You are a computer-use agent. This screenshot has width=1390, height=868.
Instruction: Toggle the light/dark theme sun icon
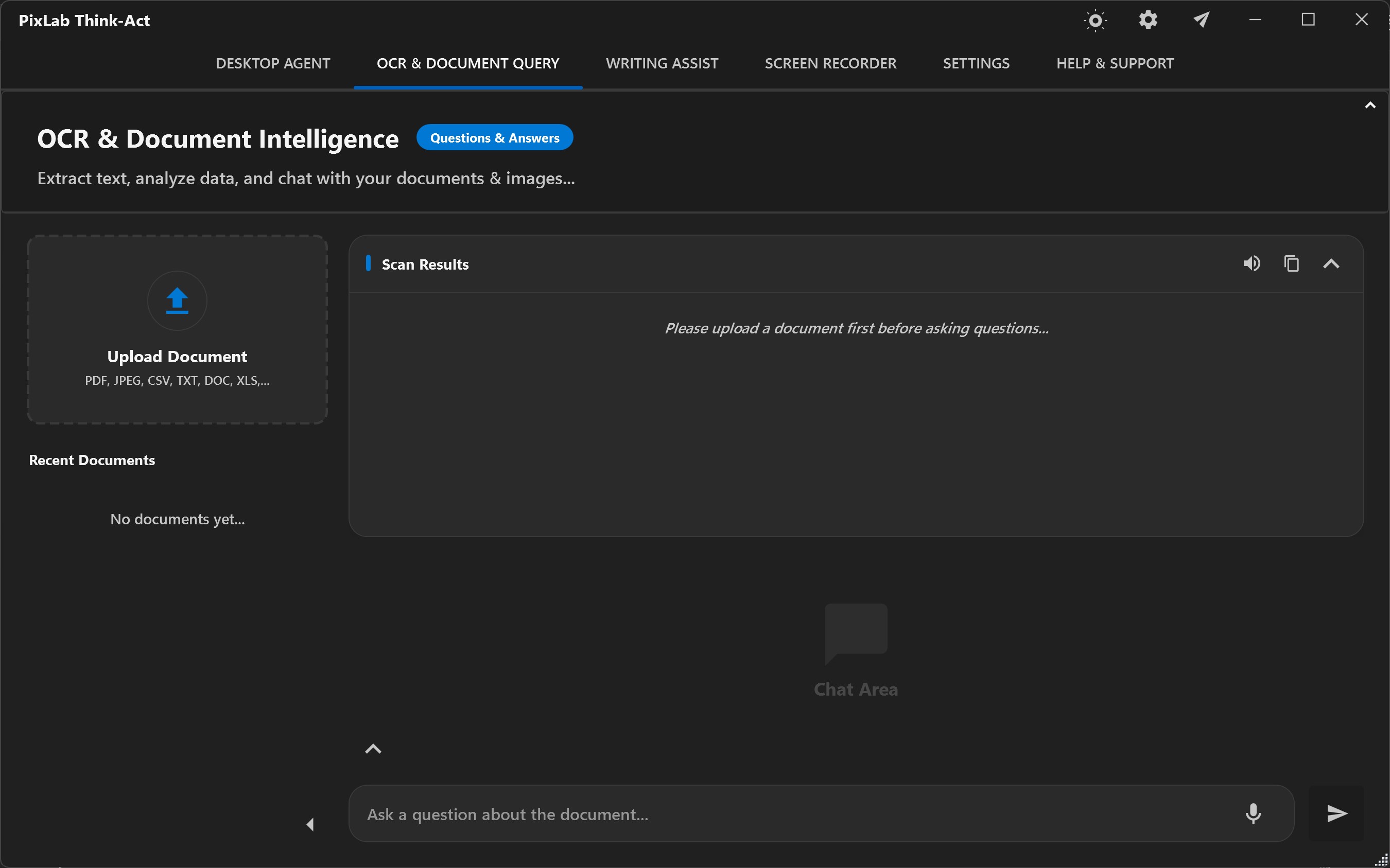[1096, 21]
